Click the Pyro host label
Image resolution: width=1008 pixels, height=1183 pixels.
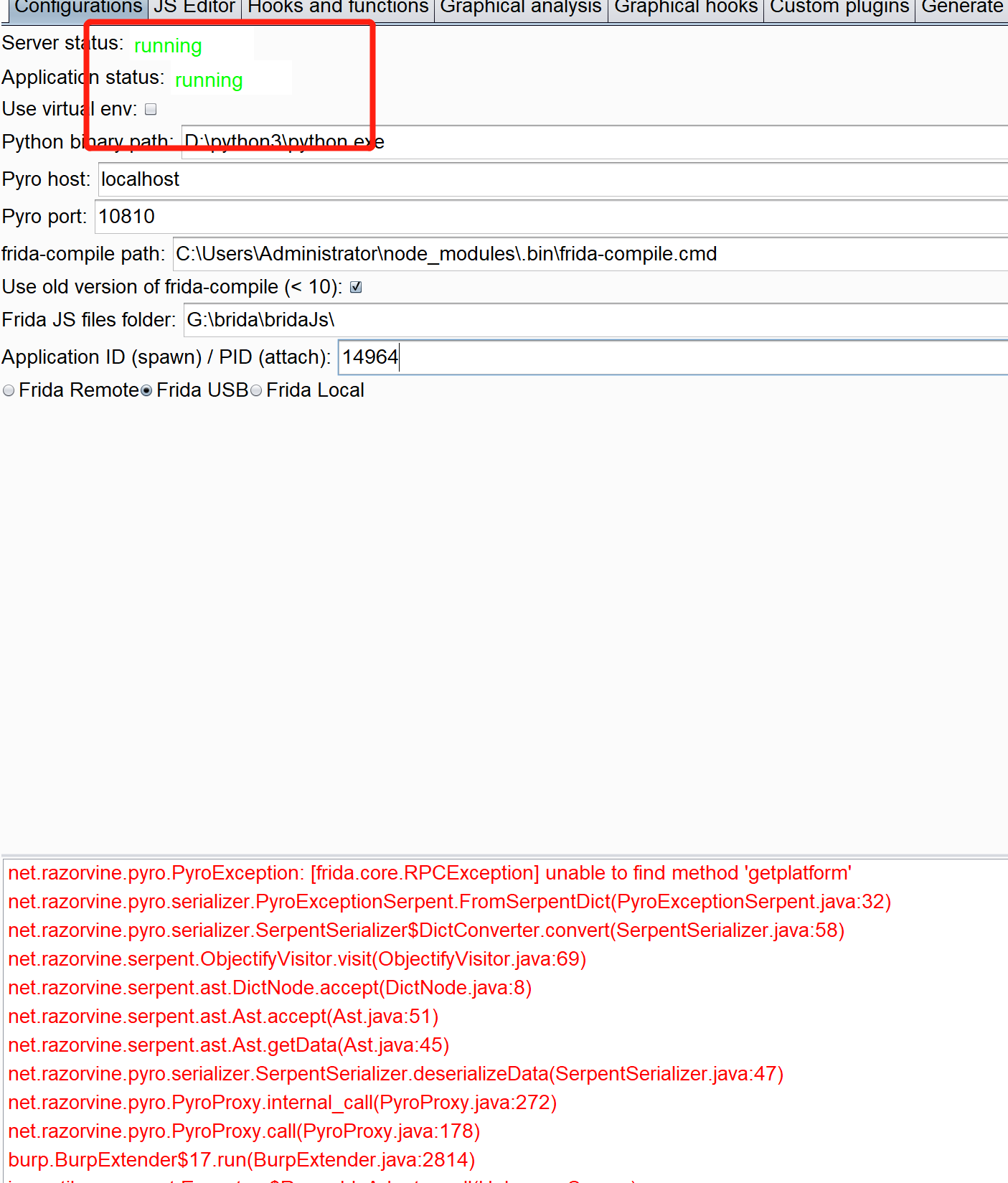pyautogui.click(x=47, y=179)
